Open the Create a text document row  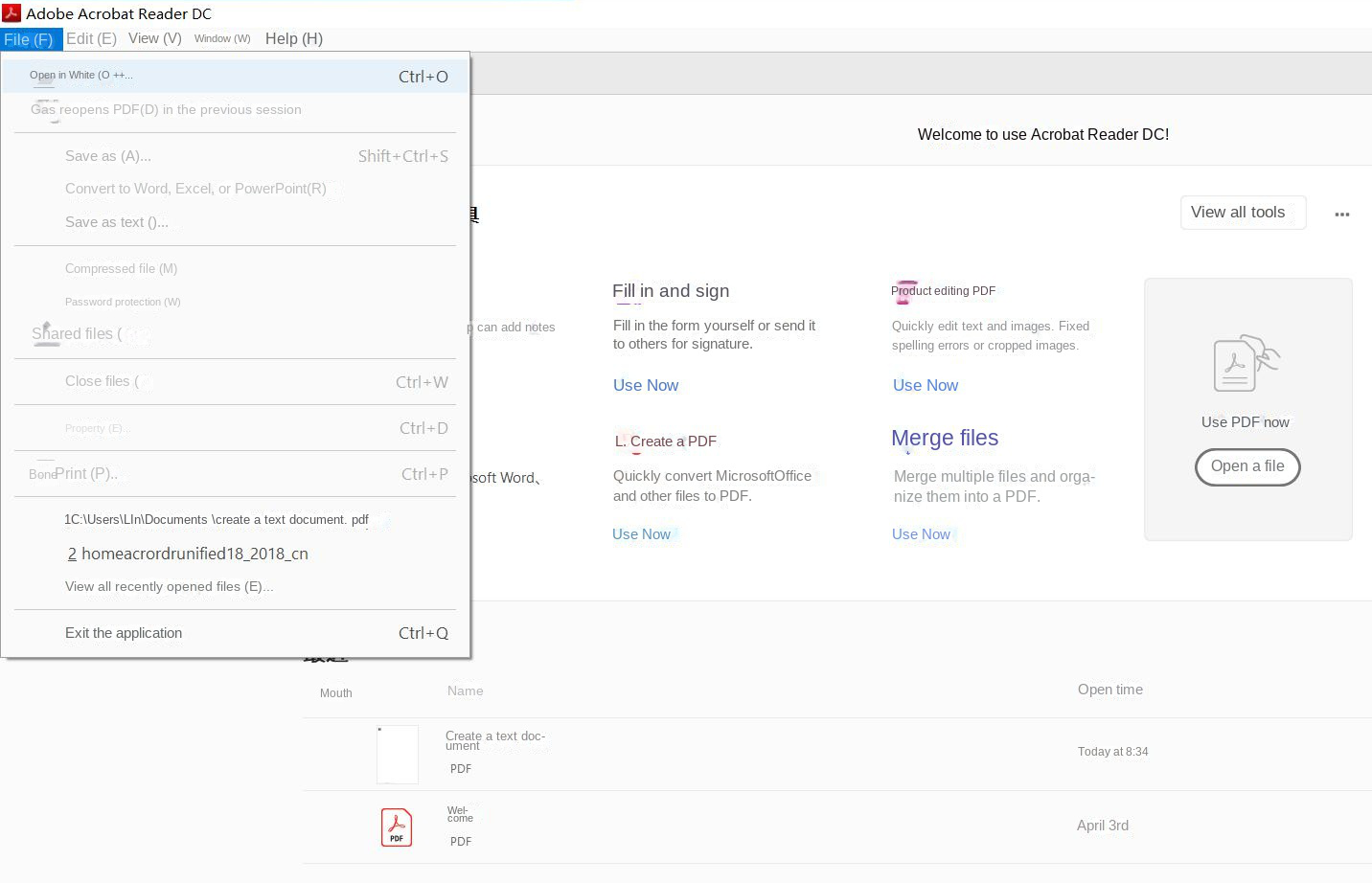[837, 755]
